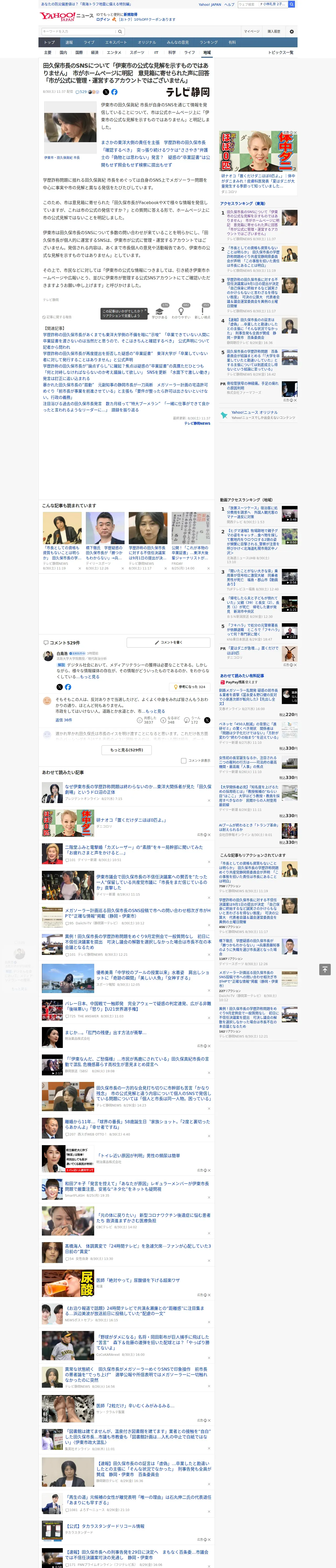Viewport: 336px width, 1568px height.
Task: Toggle the コメント非表示 checkbox
Action: click(183, 760)
